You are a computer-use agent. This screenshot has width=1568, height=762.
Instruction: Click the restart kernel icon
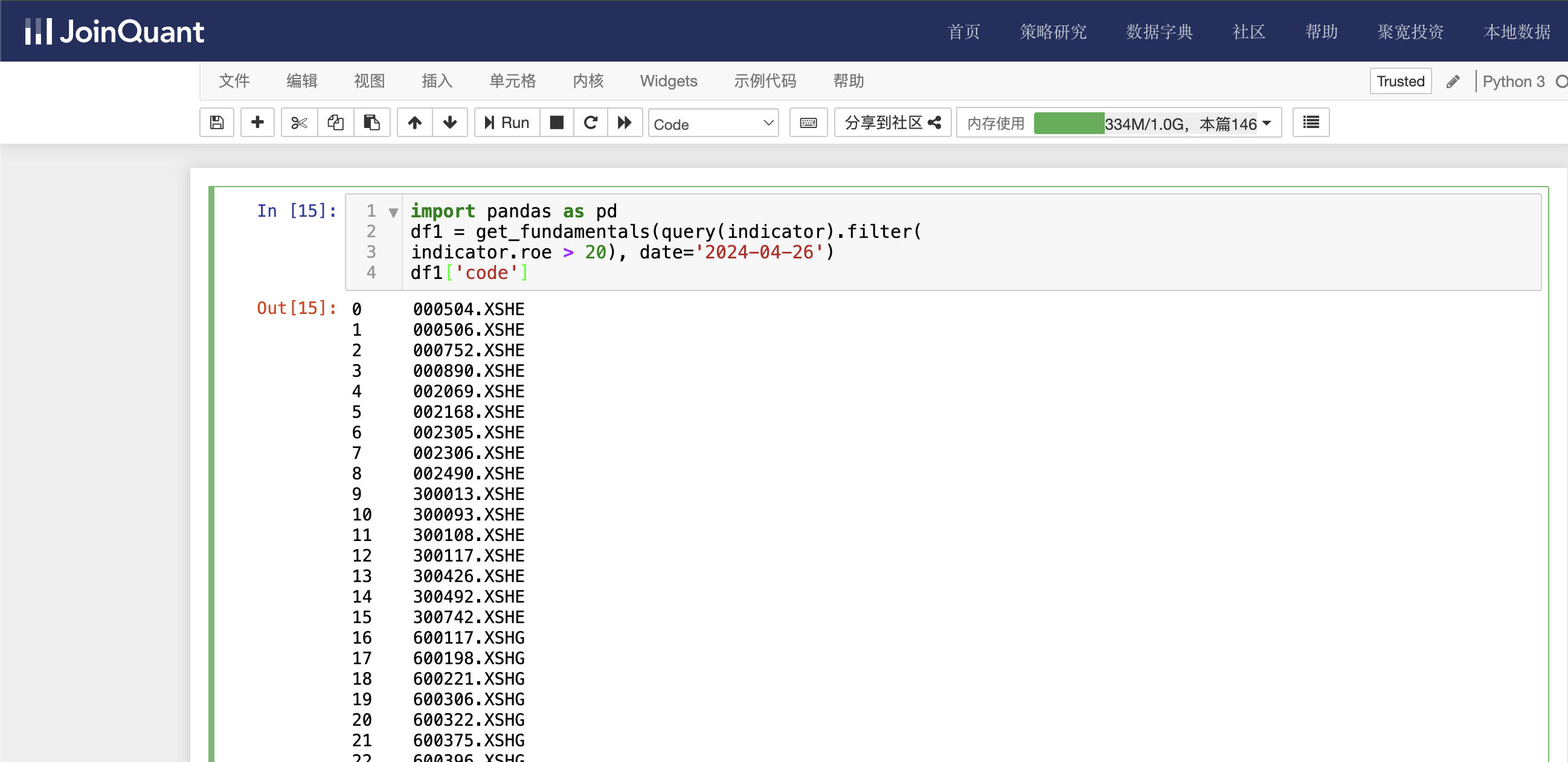click(x=591, y=123)
